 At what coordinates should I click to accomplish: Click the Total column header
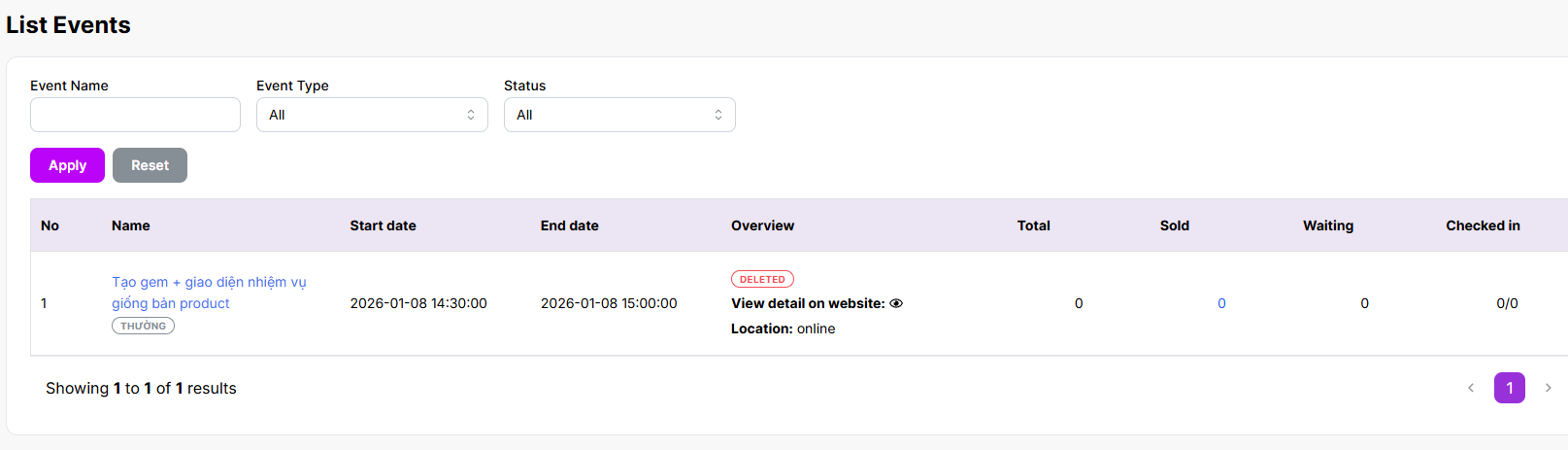(1033, 225)
